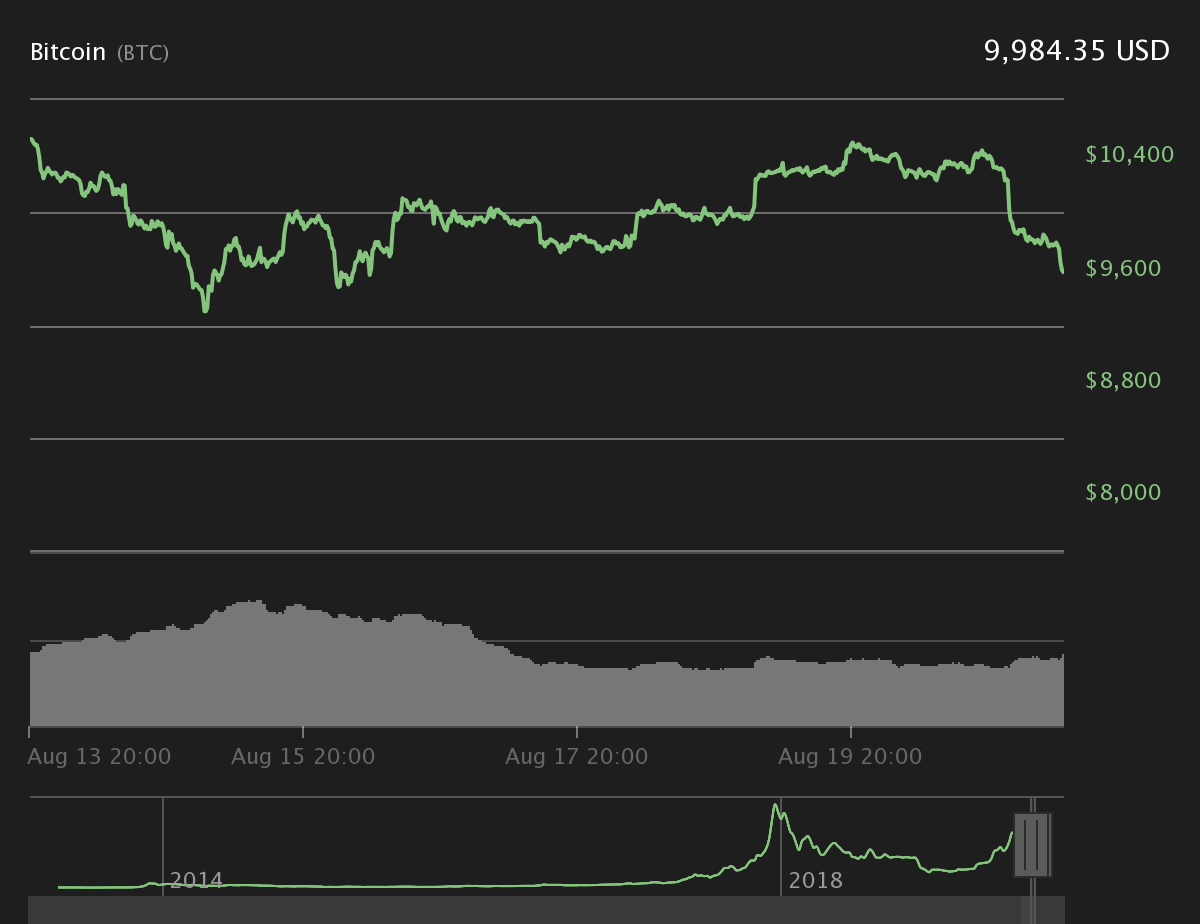Click the $10,400 y-axis label
The height and width of the screenshot is (924, 1200).
tap(1129, 154)
